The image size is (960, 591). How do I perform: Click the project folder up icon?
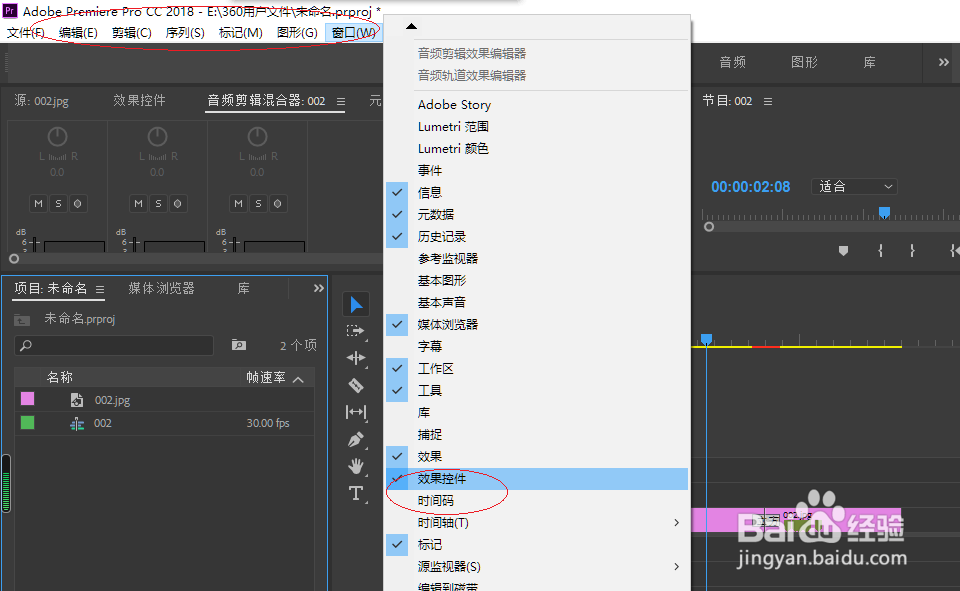22,319
